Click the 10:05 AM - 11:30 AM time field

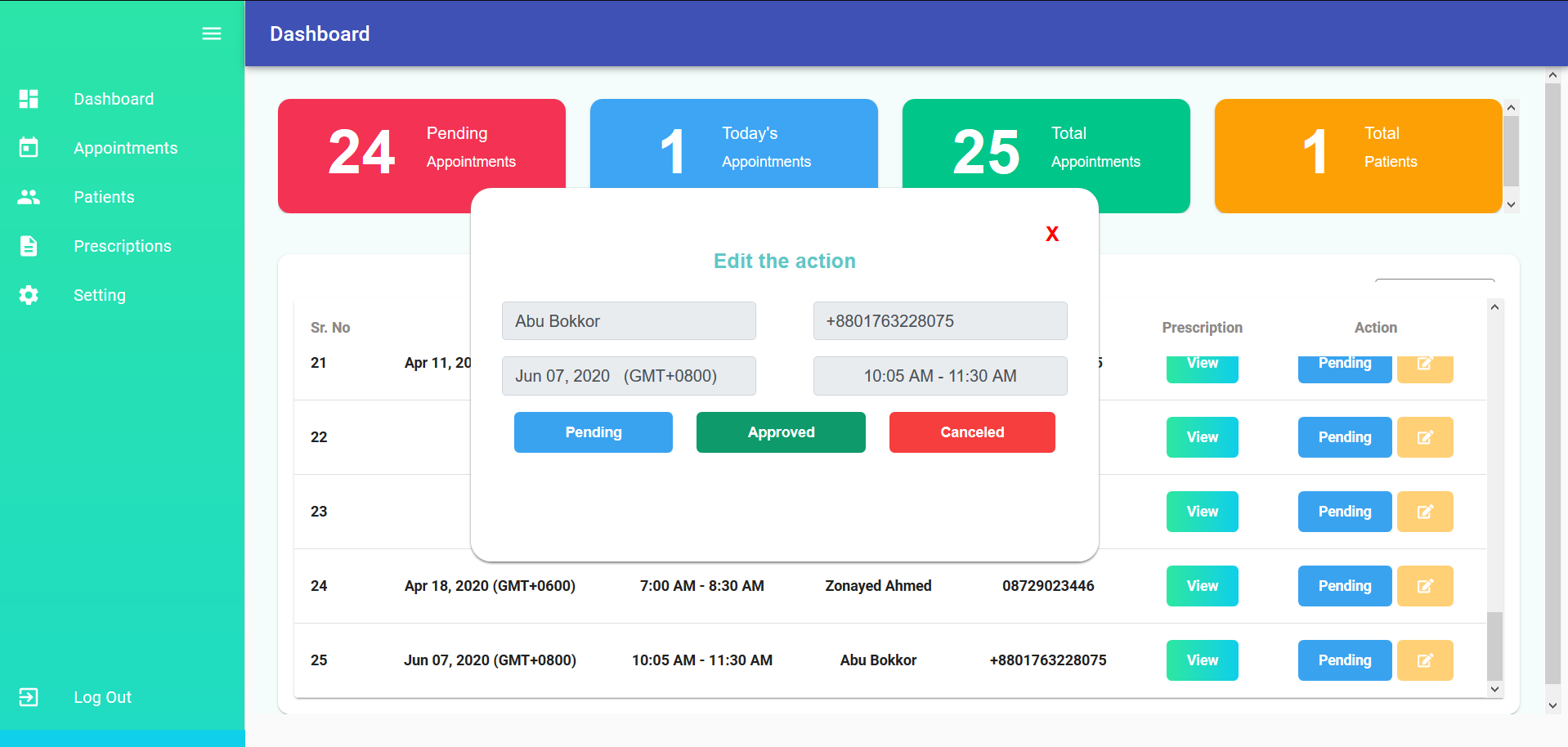point(940,376)
